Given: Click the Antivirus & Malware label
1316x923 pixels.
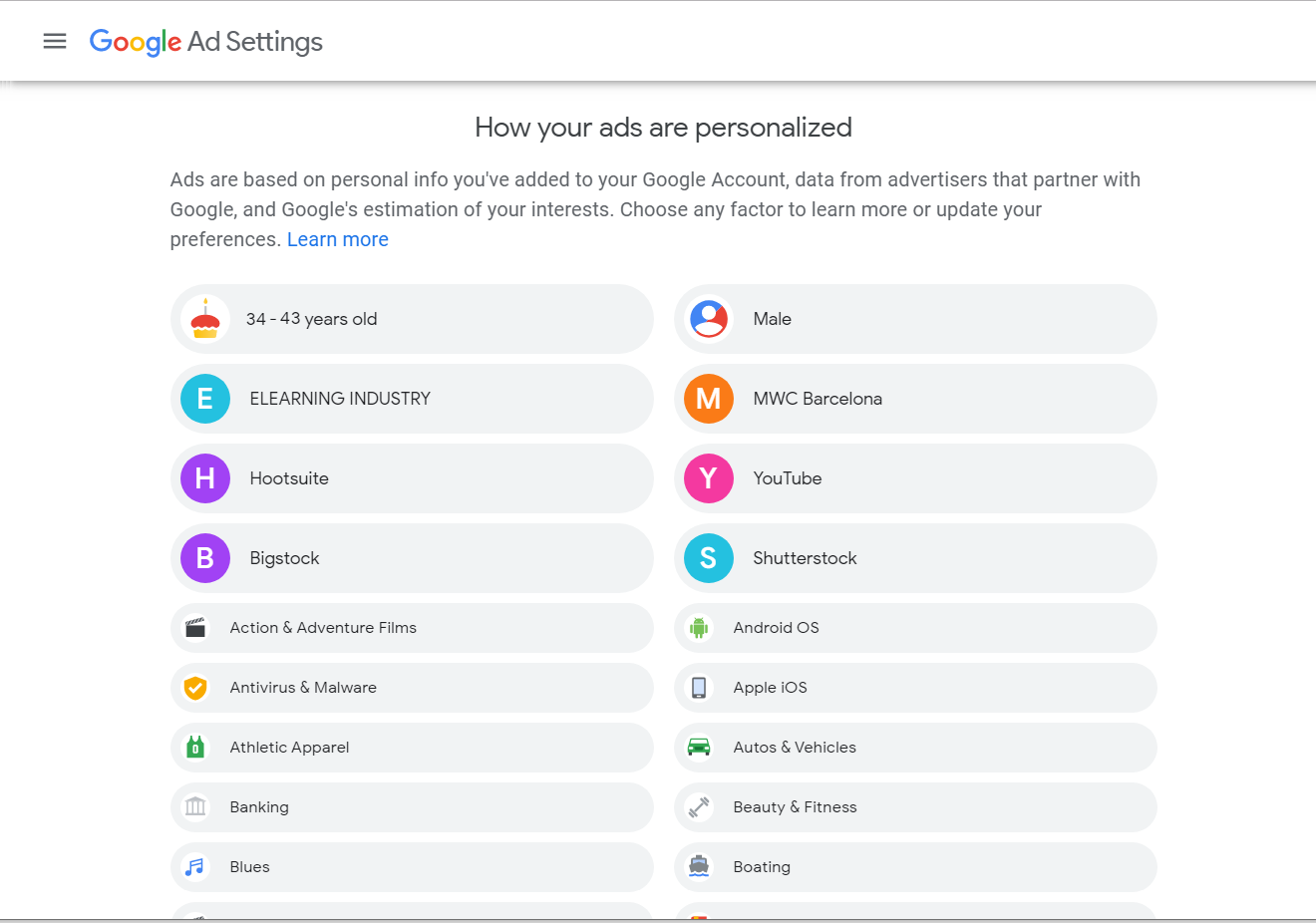Looking at the screenshot, I should 303,688.
